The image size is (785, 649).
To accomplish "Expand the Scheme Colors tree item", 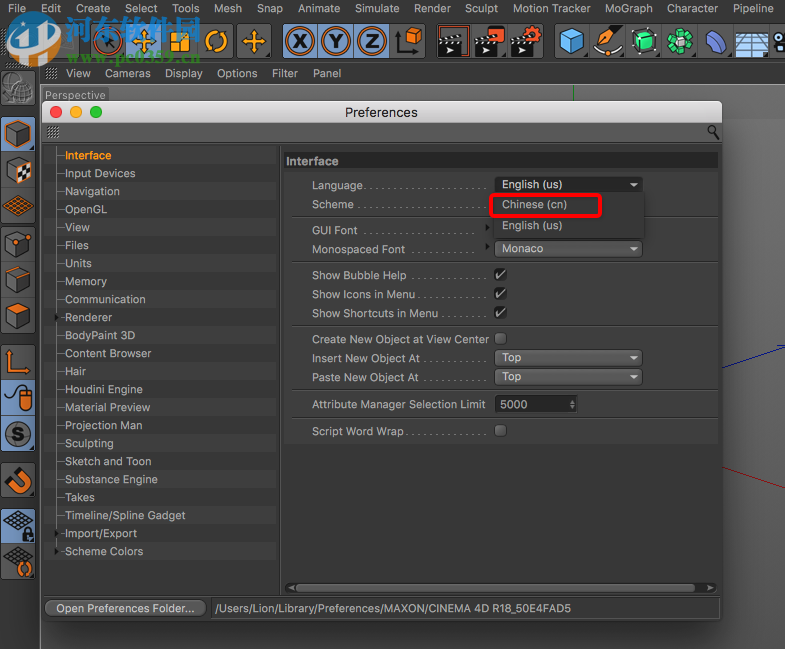I will pyautogui.click(x=57, y=551).
